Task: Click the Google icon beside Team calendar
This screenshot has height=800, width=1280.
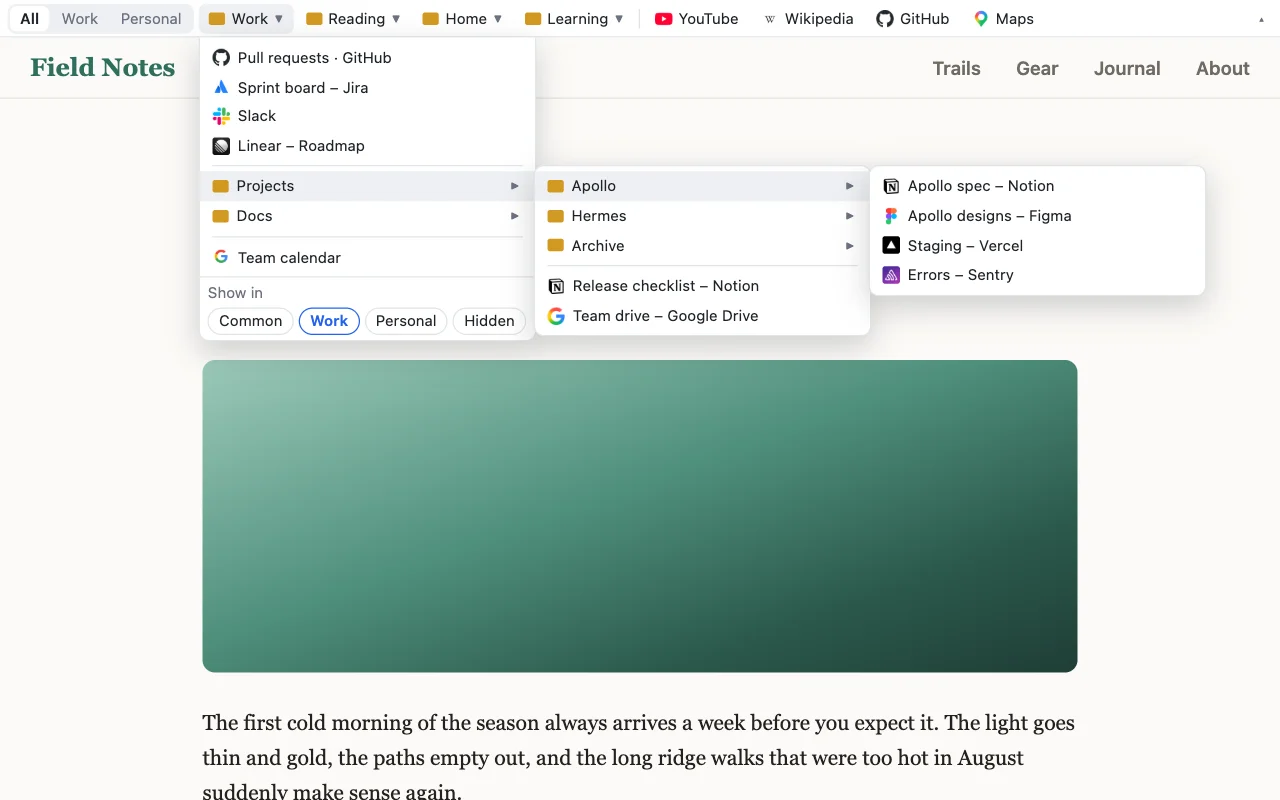Action: click(221, 257)
